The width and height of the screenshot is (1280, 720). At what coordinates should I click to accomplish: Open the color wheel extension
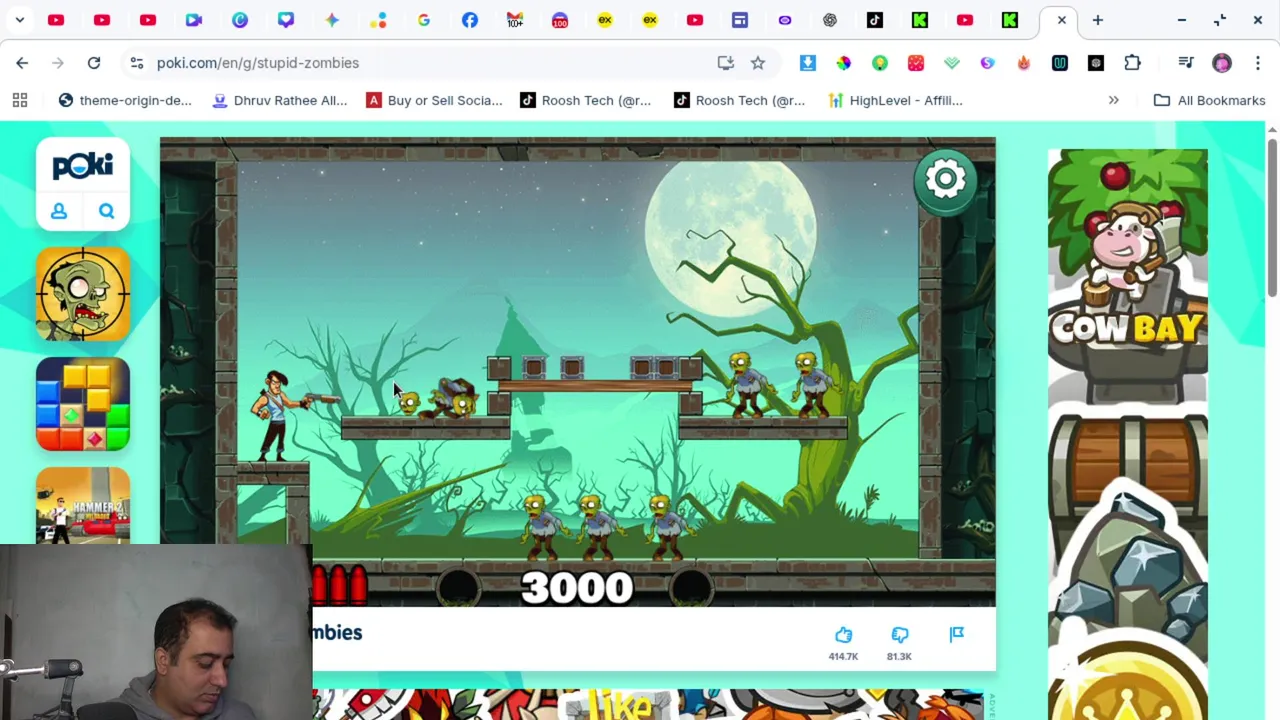pos(843,63)
